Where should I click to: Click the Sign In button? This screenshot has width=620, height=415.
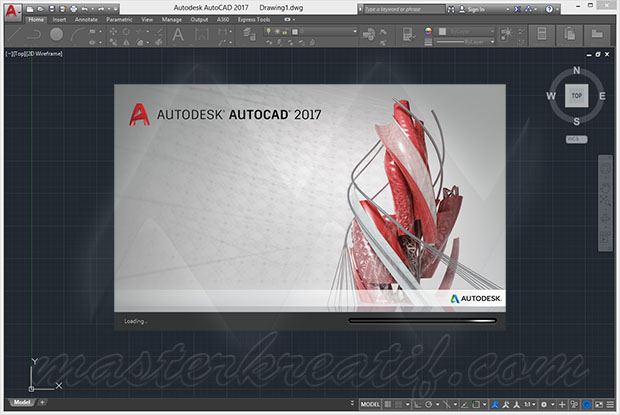coord(472,9)
